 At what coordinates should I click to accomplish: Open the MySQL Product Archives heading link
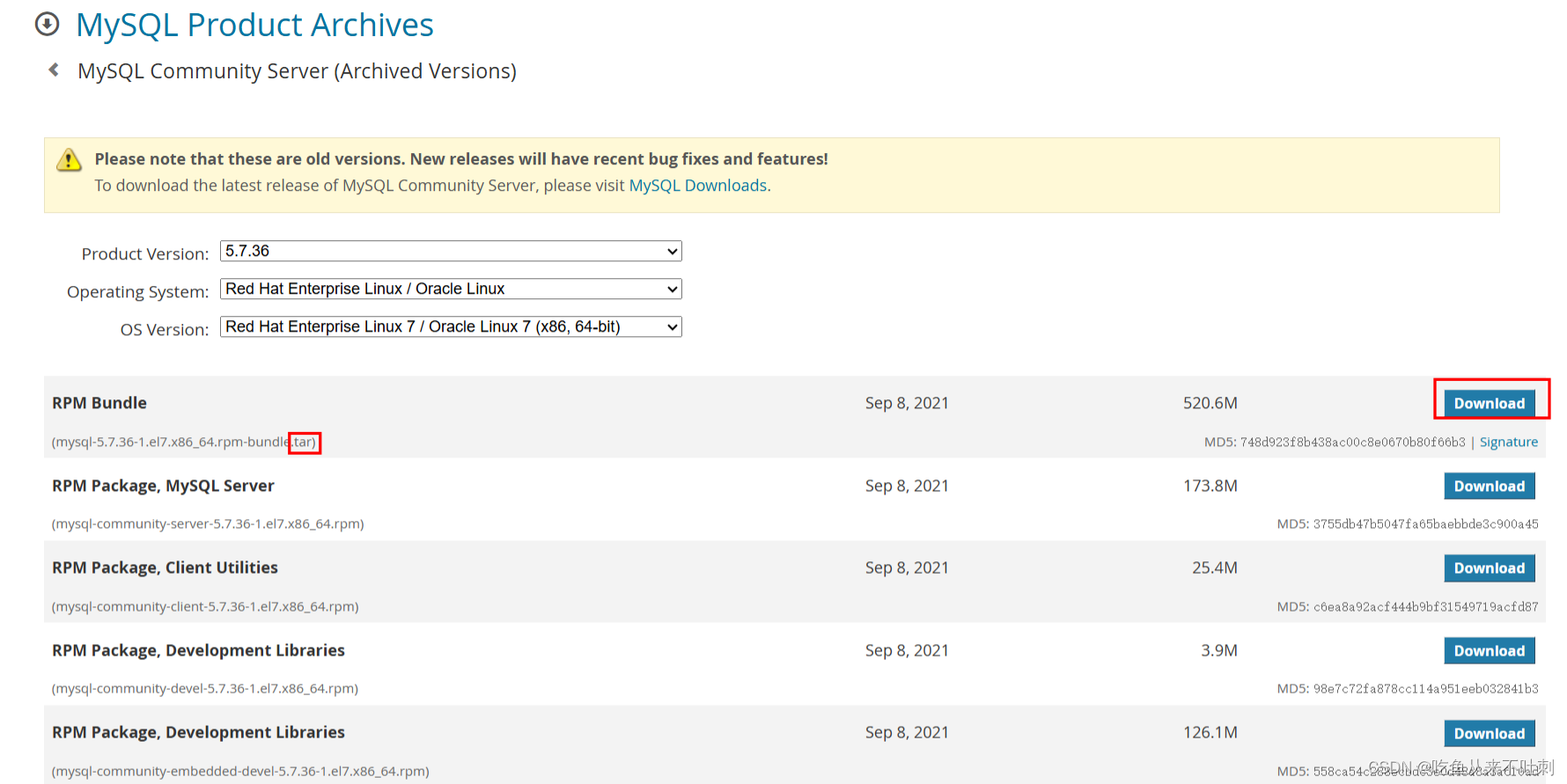point(254,25)
